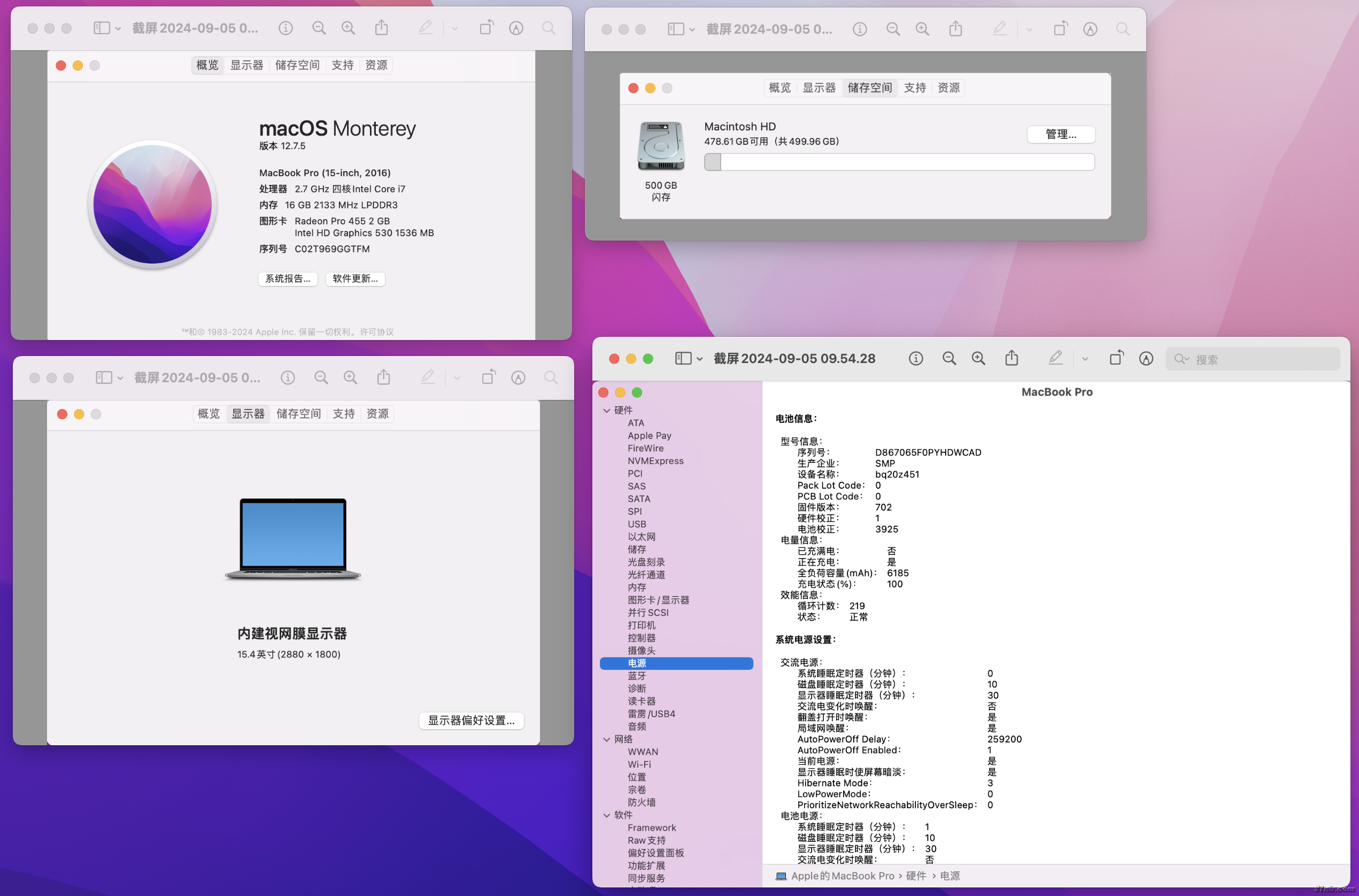1359x896 pixels.
Task: Switch to 储存空间 tab in the Monterey window
Action: click(297, 65)
